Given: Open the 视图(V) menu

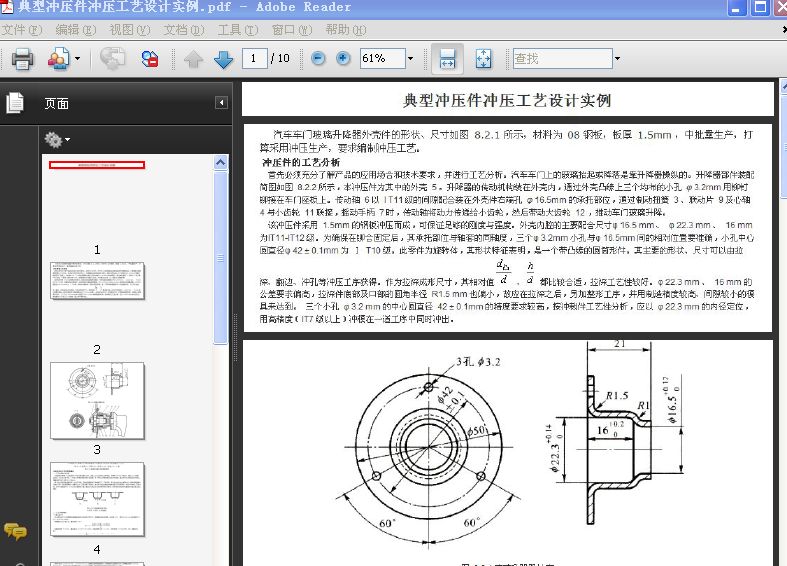Looking at the screenshot, I should 129,30.
